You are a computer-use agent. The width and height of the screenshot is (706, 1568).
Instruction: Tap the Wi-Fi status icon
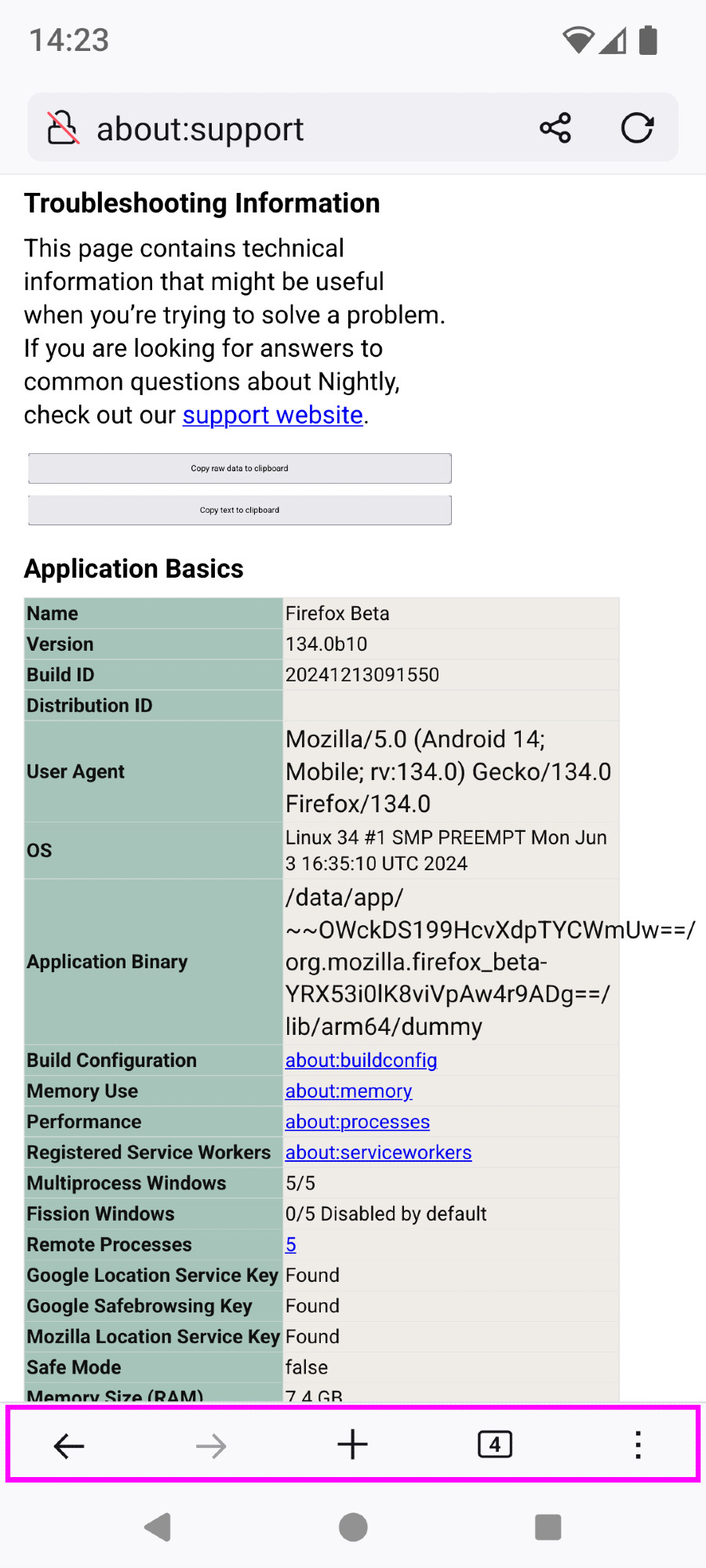[x=578, y=40]
